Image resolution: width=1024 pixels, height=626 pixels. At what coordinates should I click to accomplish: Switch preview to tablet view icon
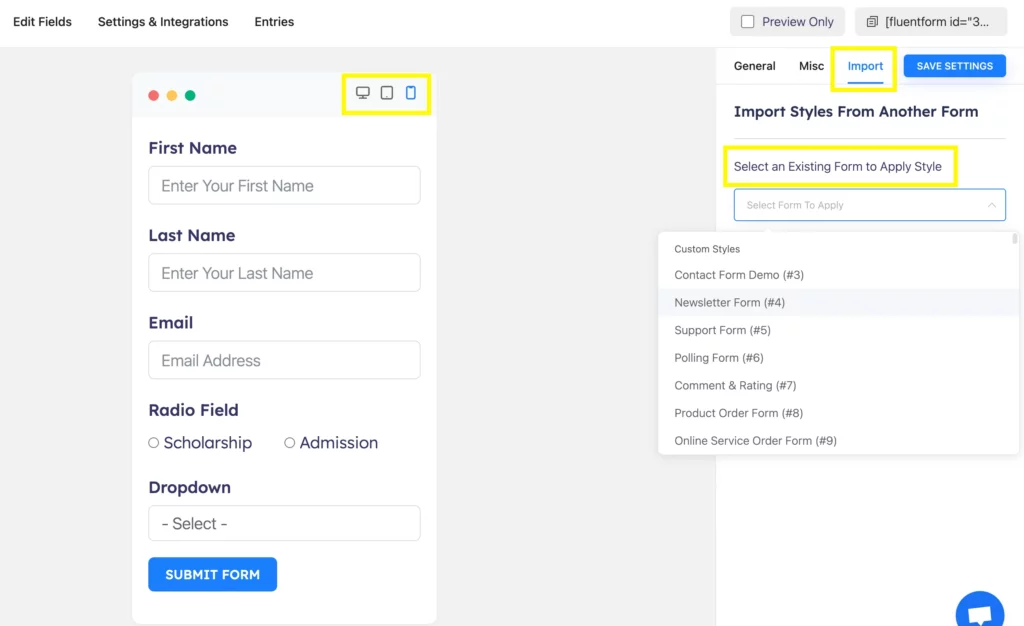pyautogui.click(x=387, y=93)
